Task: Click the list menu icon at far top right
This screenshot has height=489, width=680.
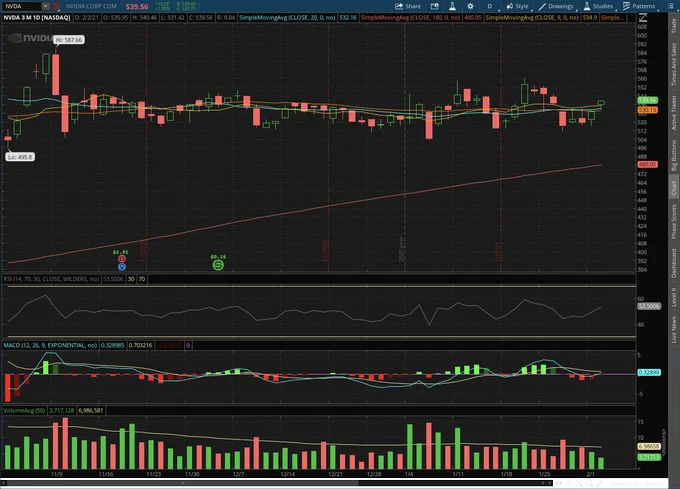Action: coord(671,6)
